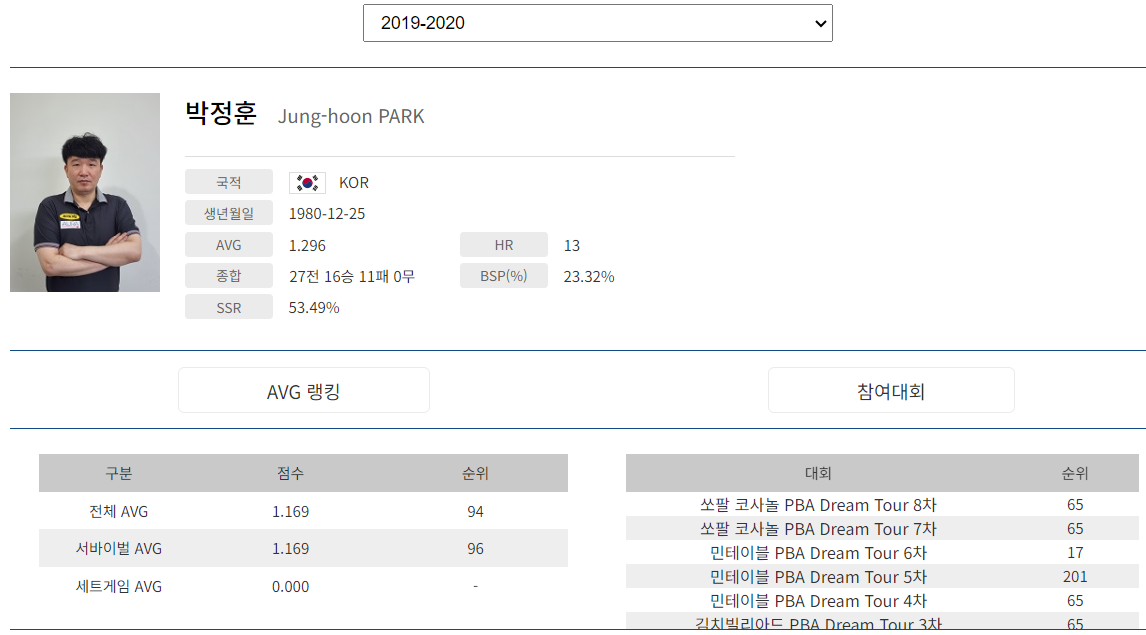Image resolution: width=1146 pixels, height=635 pixels.
Task: Click the 대회 column header
Action: [820, 472]
